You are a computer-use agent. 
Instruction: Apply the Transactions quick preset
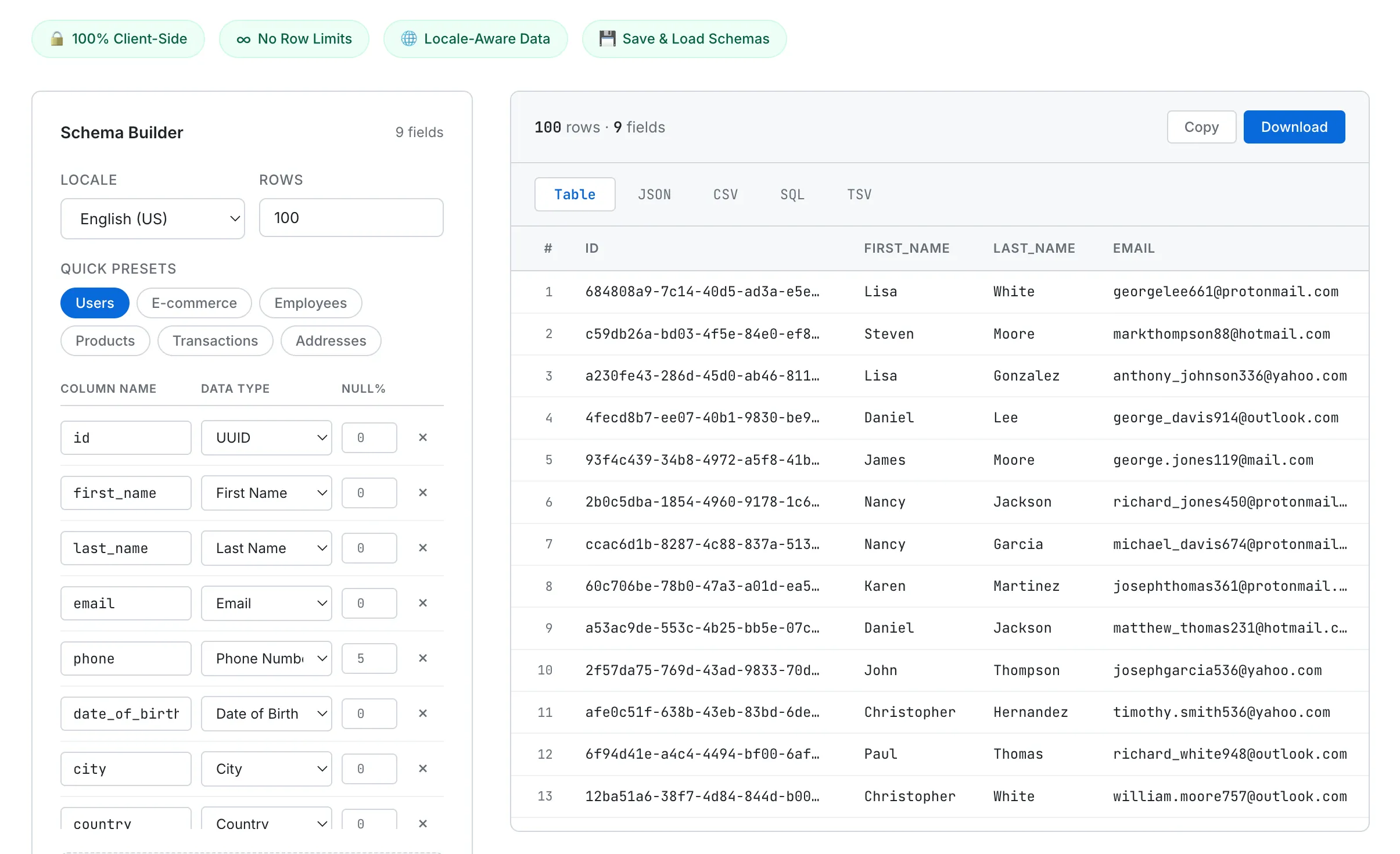pos(215,340)
